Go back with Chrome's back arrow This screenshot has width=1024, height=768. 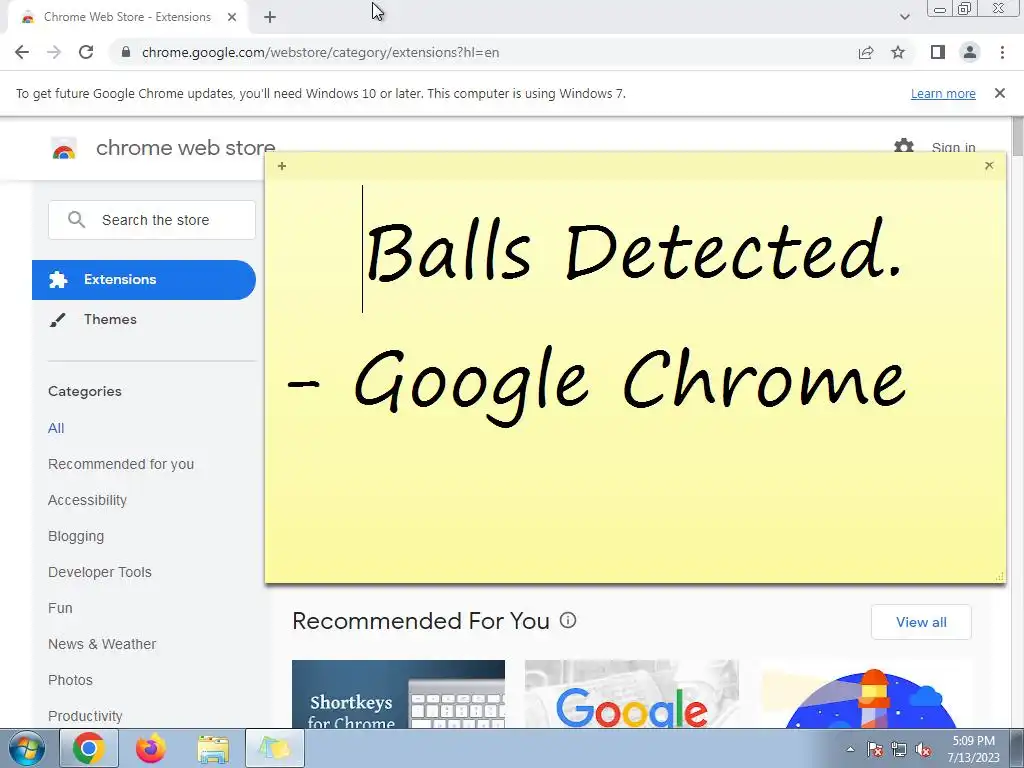click(22, 52)
